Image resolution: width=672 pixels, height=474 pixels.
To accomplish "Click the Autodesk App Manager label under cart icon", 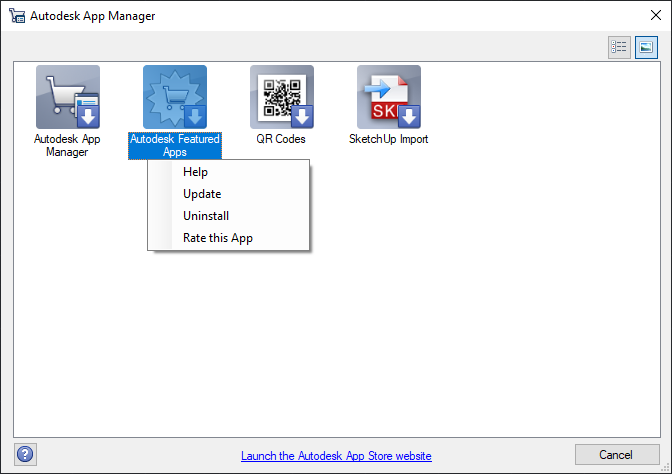I will 67,146.
